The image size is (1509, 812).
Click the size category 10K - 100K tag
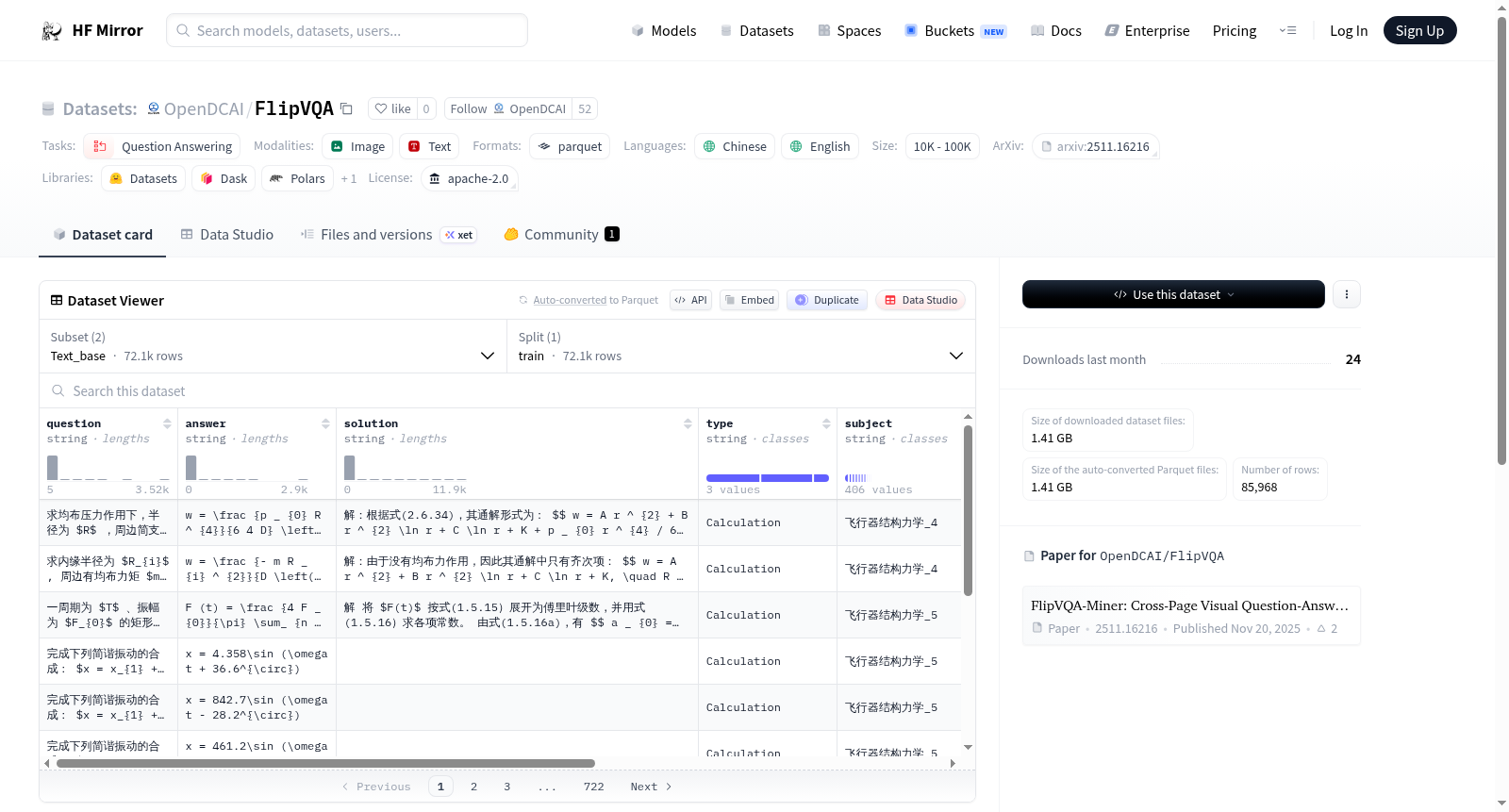click(x=942, y=146)
